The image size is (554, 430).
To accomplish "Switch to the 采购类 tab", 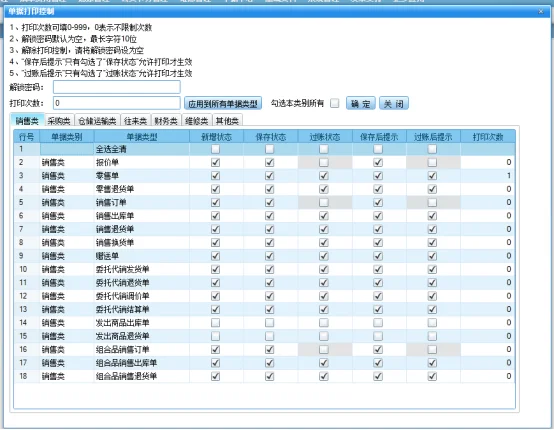I will 59,121.
